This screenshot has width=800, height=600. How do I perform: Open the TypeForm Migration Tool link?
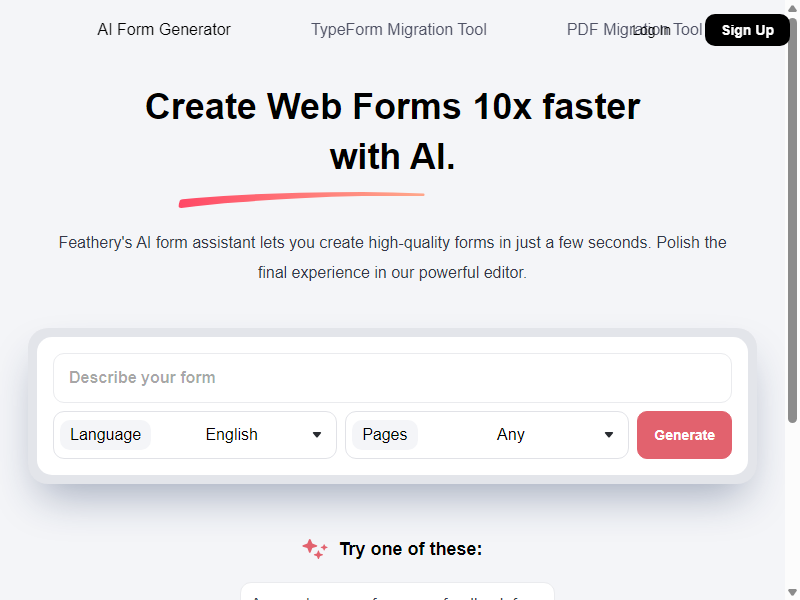(399, 30)
